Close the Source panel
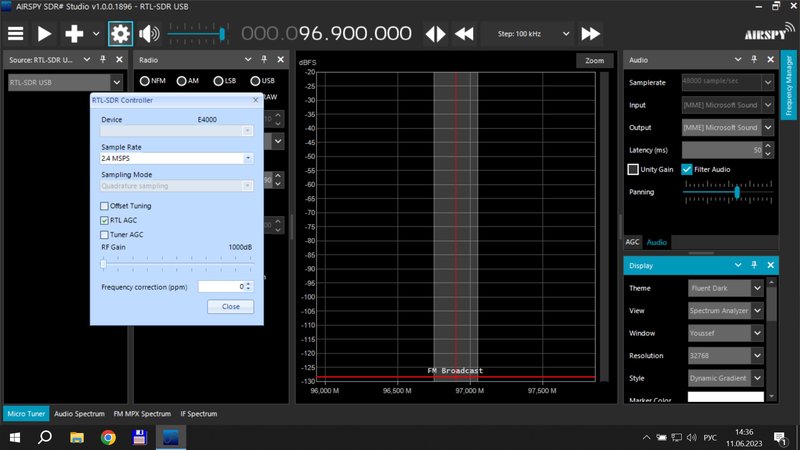 119,60
